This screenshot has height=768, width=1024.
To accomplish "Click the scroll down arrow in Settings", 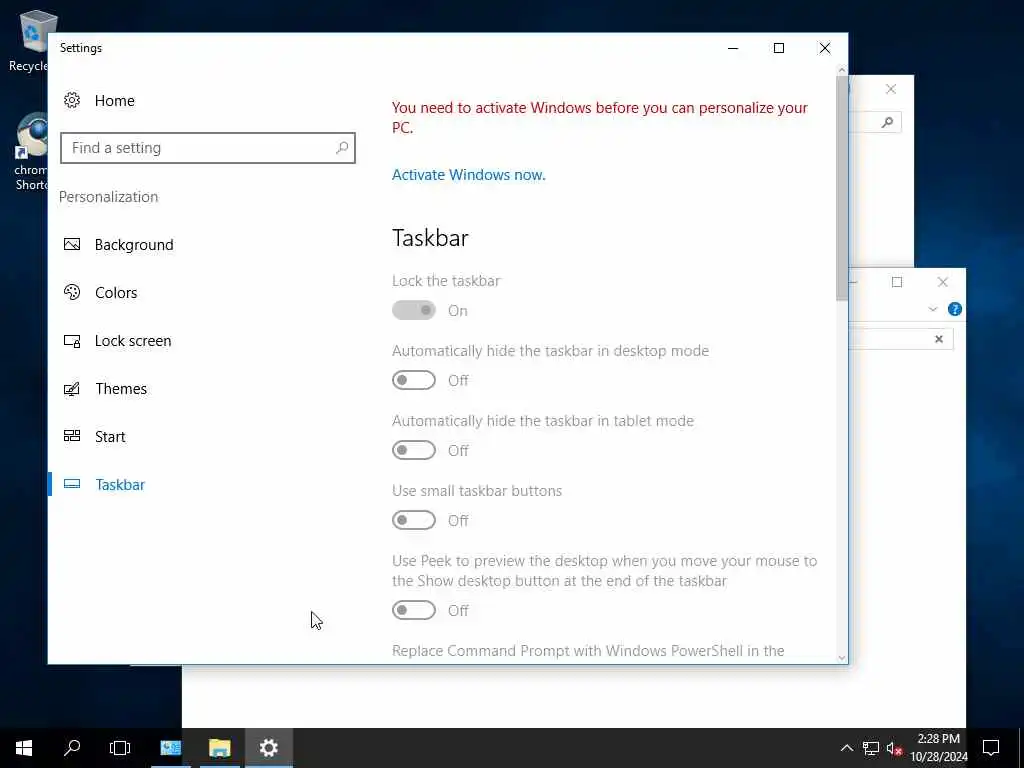I will pos(841,658).
